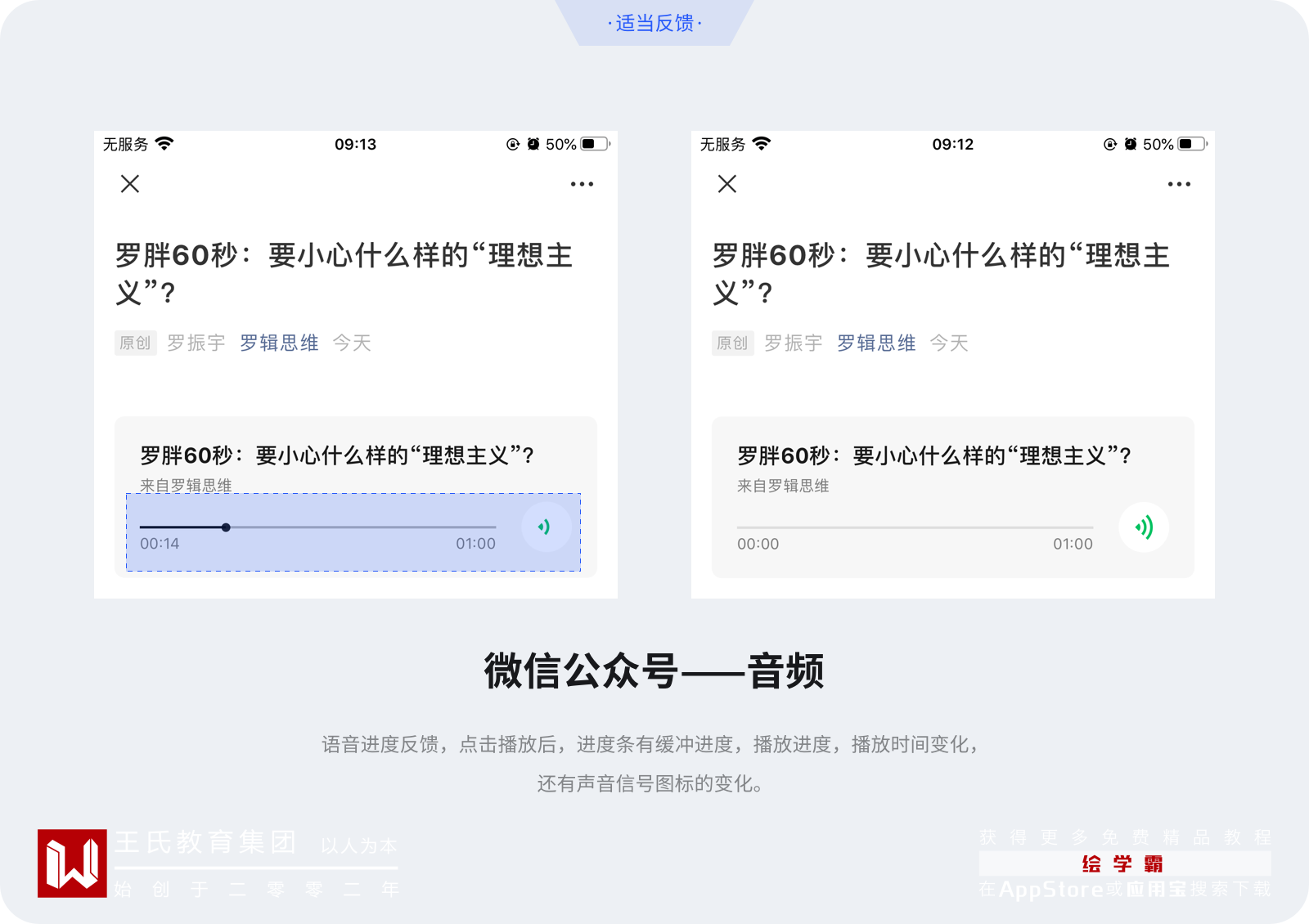Click the 今天 date on the 09:13 screen
The image size is (1309, 924).
click(x=352, y=343)
